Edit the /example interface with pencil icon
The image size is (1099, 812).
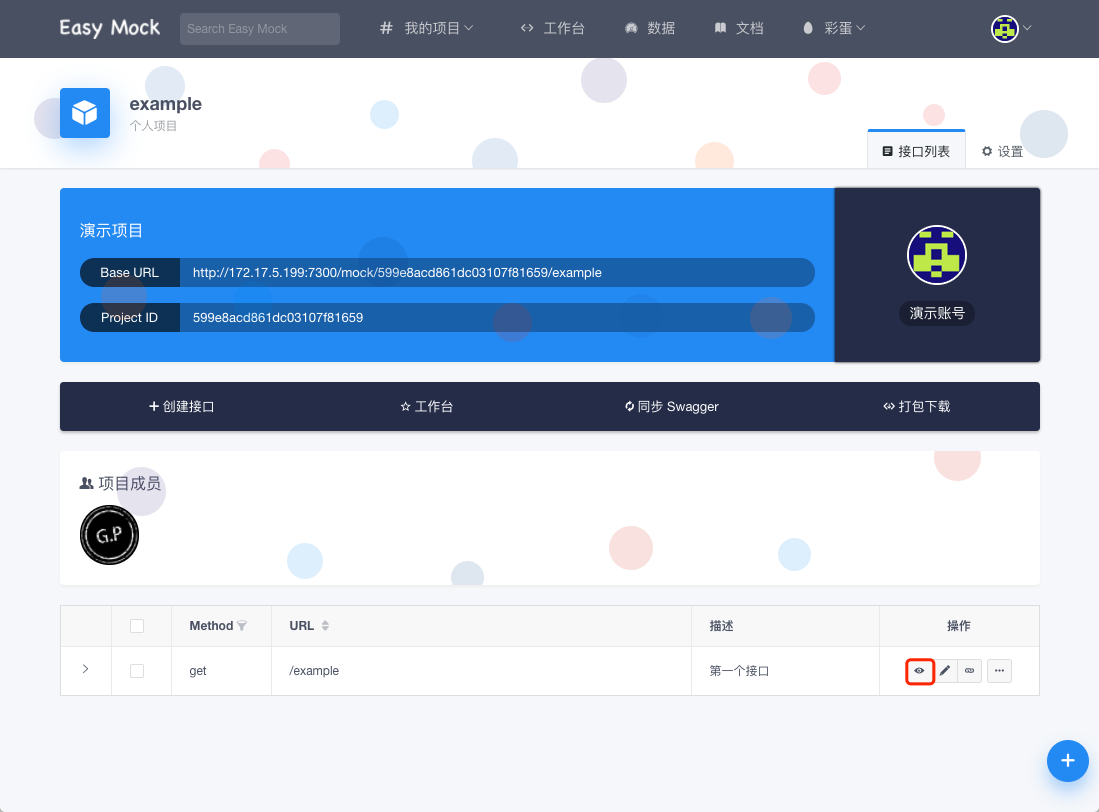pos(945,671)
